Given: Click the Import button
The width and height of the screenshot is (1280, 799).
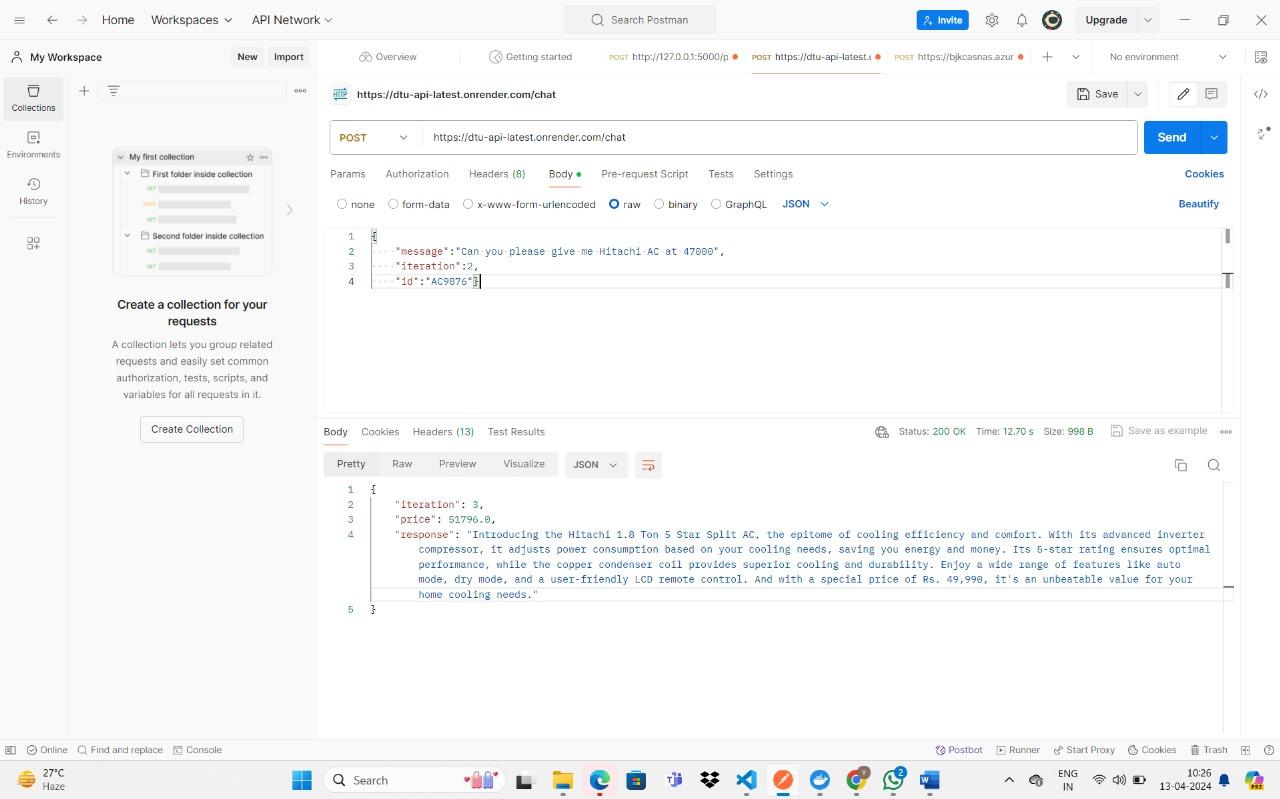Looking at the screenshot, I should pyautogui.click(x=289, y=57).
